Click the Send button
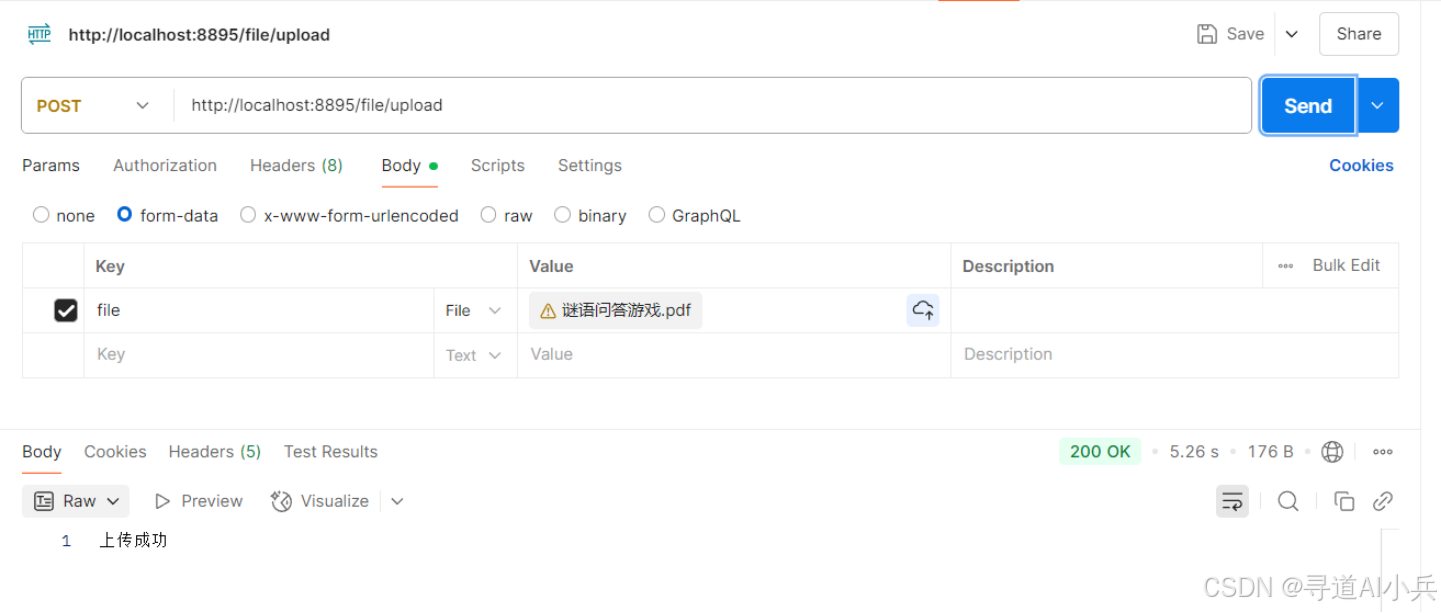The height and width of the screenshot is (613, 1441). (1306, 105)
